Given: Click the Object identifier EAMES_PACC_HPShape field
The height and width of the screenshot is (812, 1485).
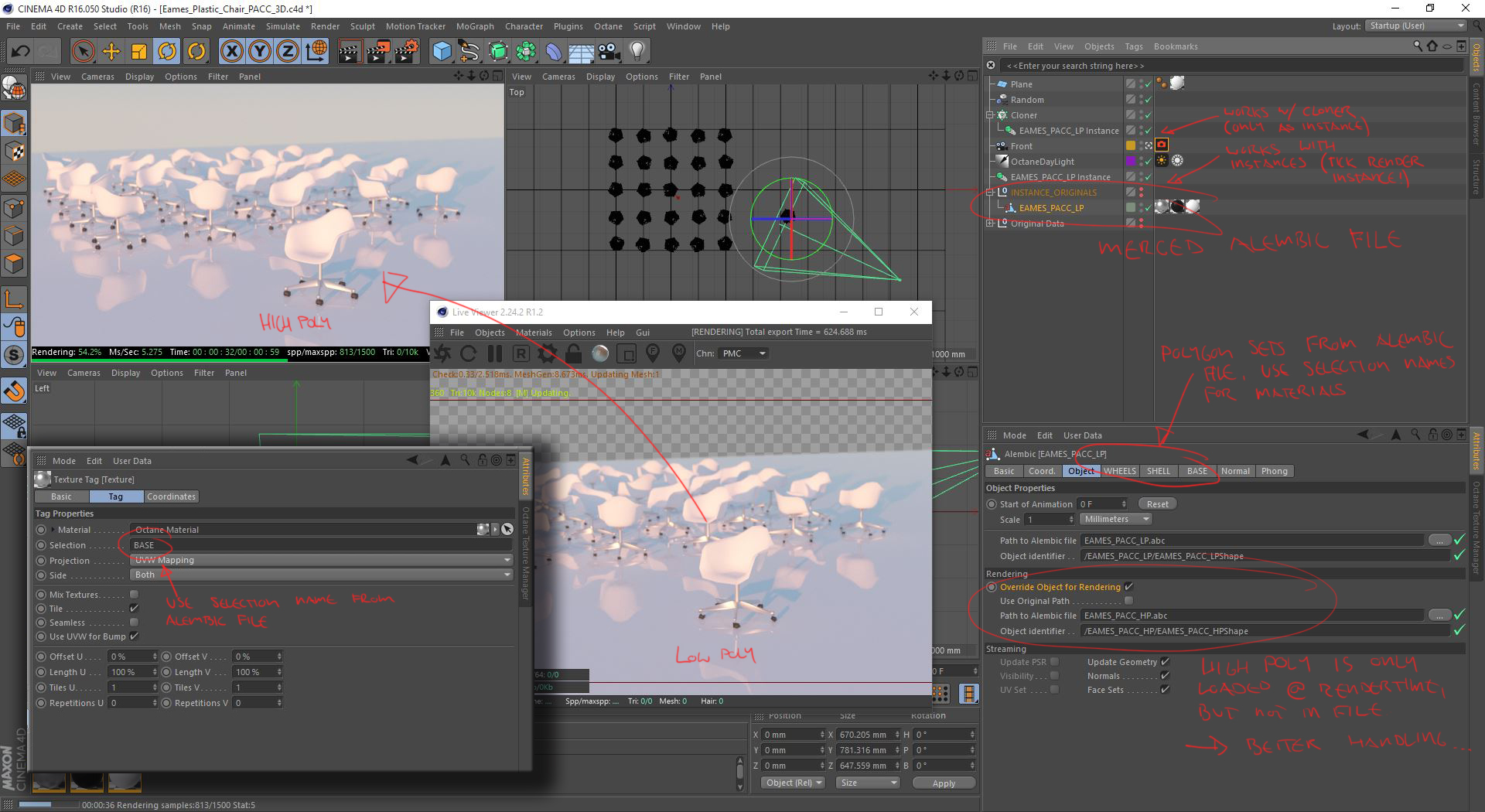Looking at the screenshot, I should [1265, 631].
